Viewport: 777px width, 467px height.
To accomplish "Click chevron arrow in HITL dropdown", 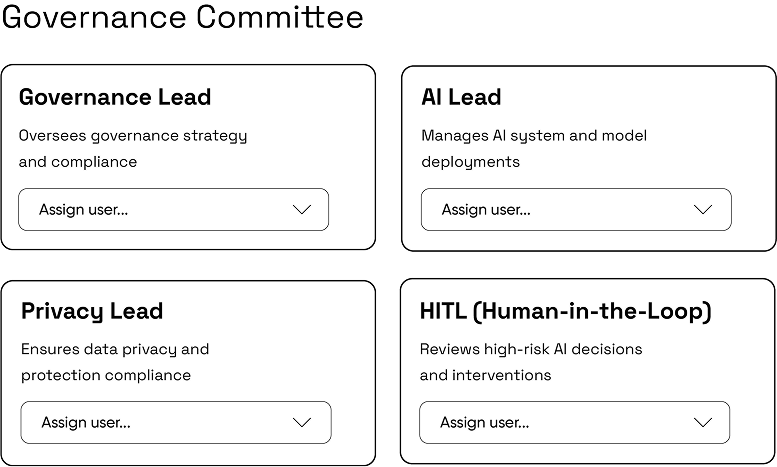I will 701,422.
